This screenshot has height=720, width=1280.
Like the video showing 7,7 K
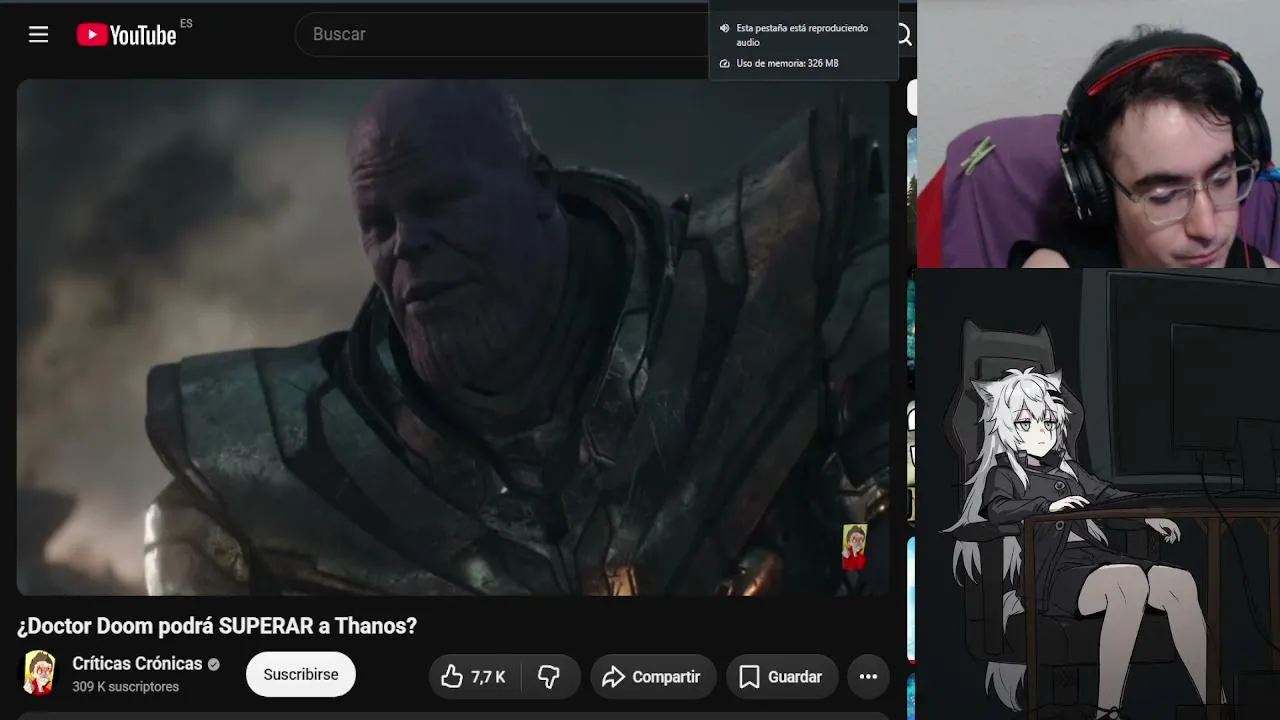pos(474,677)
